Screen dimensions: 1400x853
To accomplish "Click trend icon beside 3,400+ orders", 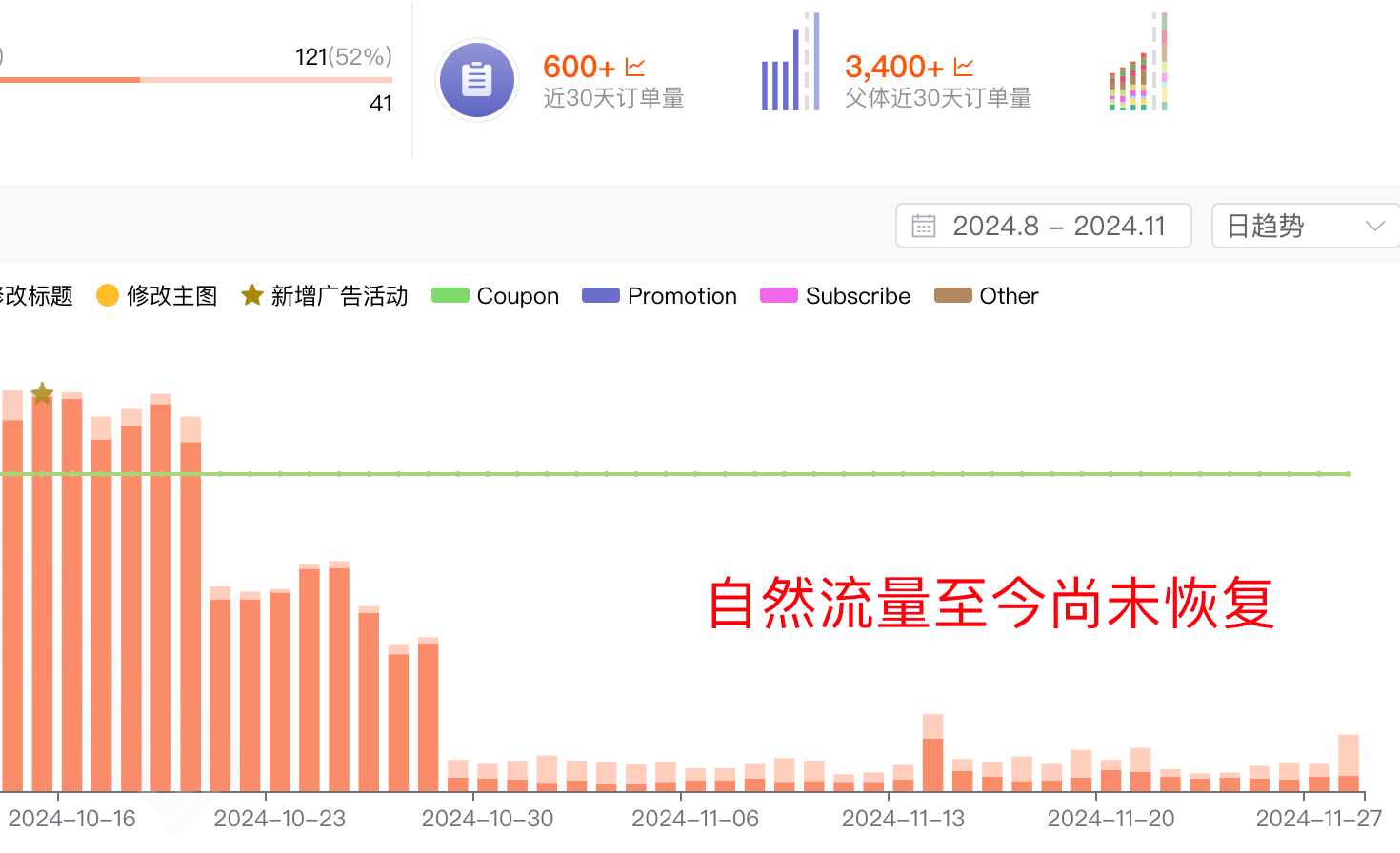I will [964, 67].
